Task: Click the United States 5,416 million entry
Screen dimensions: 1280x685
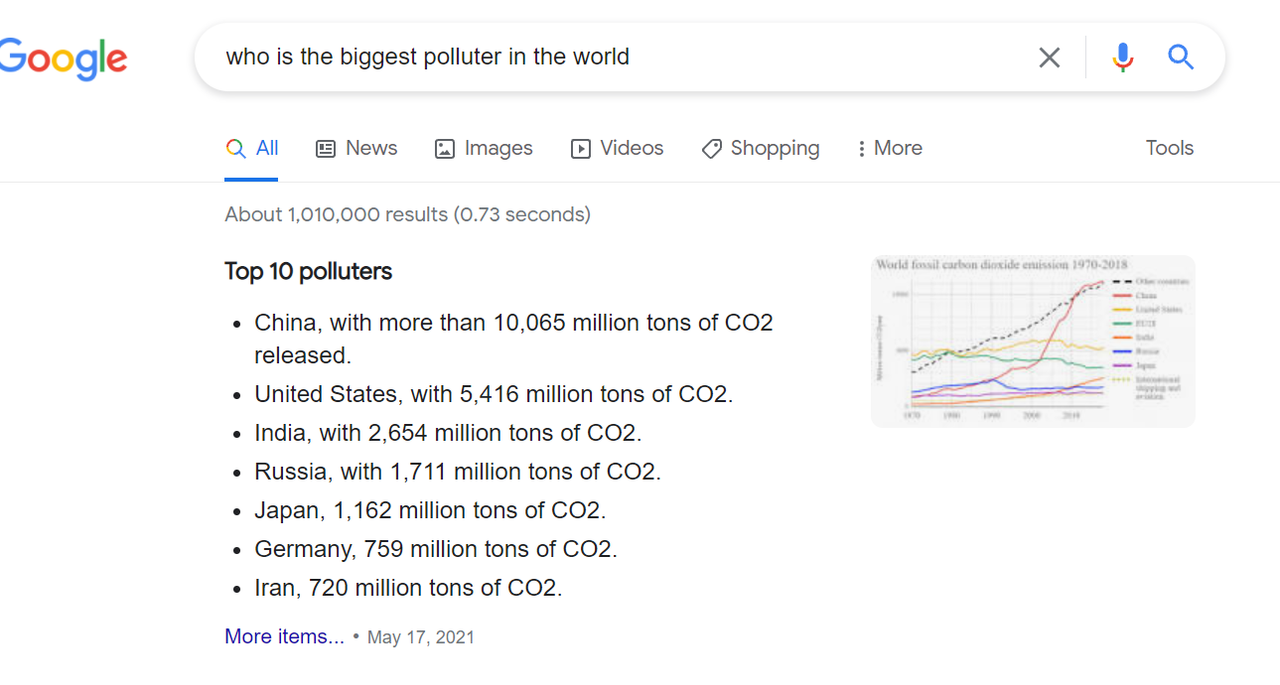Action: point(494,394)
